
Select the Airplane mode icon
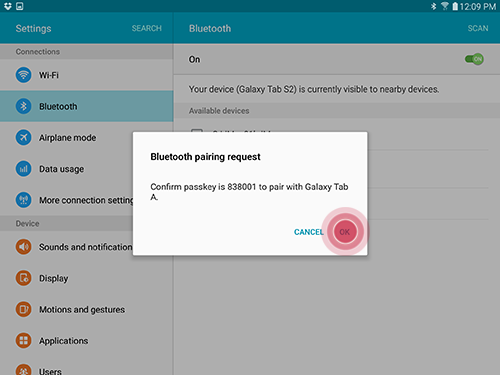coord(23,137)
